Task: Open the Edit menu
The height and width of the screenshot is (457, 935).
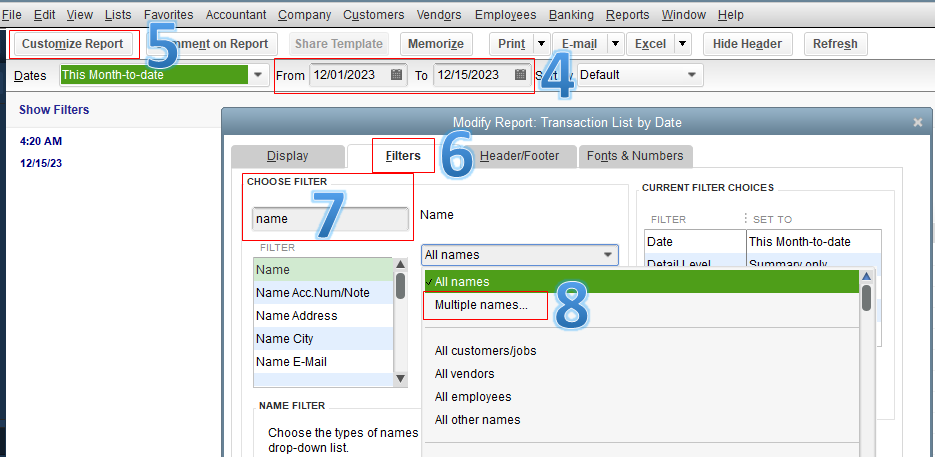Action: tap(44, 14)
